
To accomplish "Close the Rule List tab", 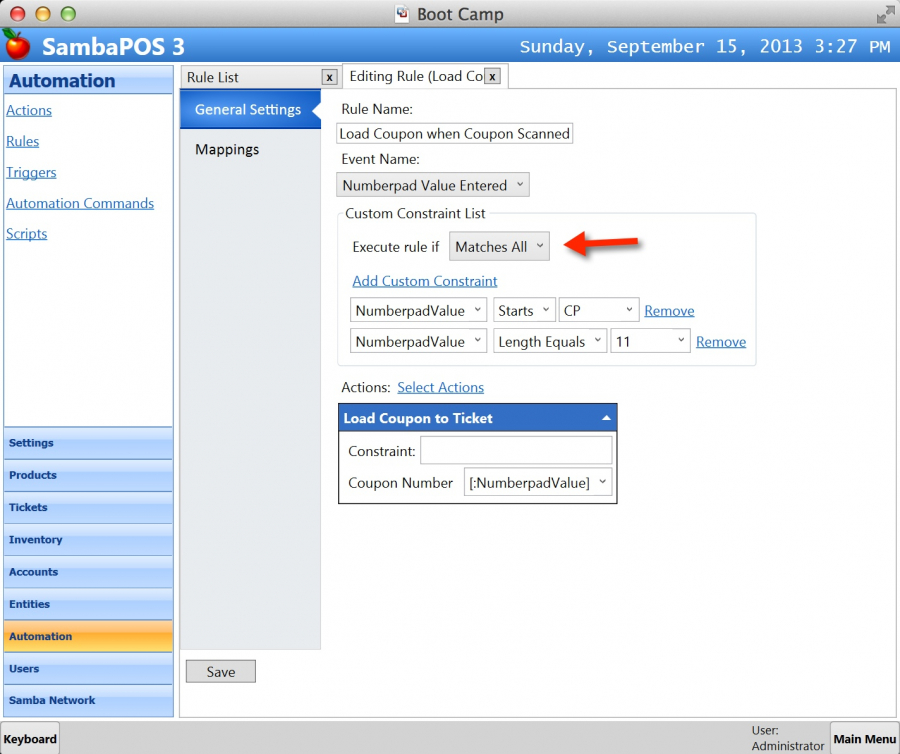I will 329,77.
